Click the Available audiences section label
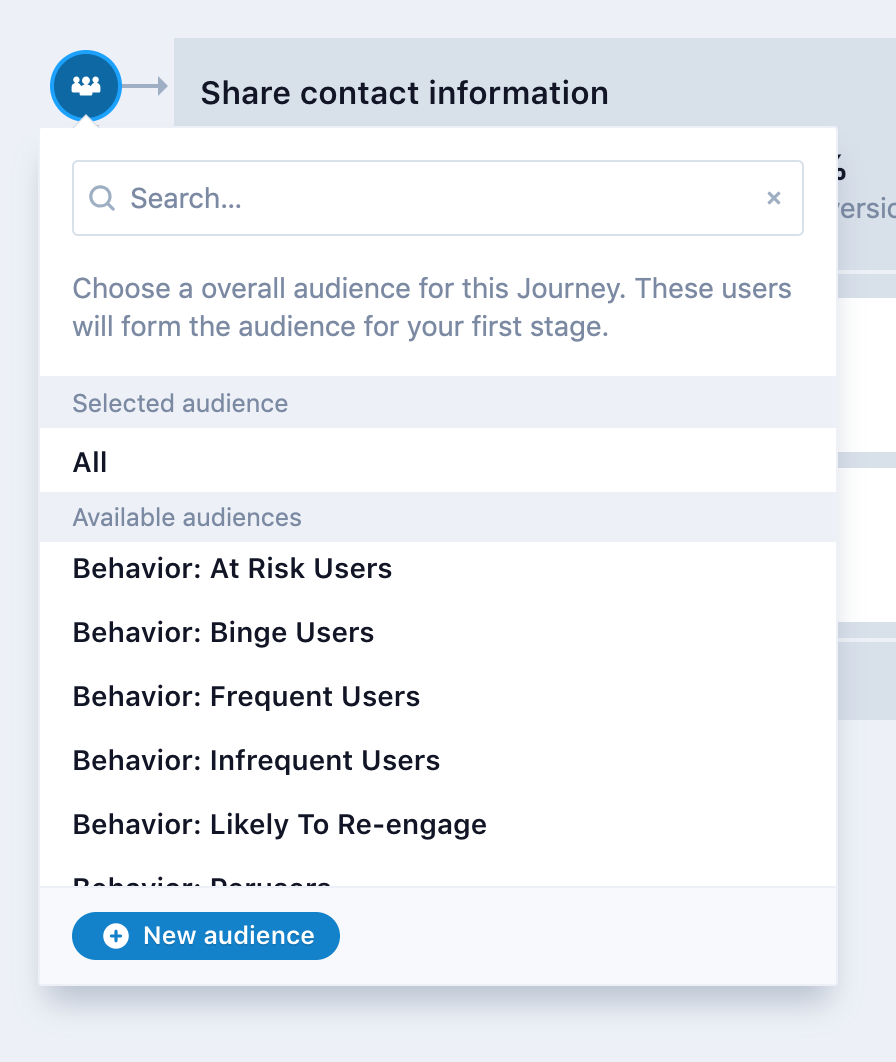This screenshot has height=1062, width=896. tap(187, 517)
